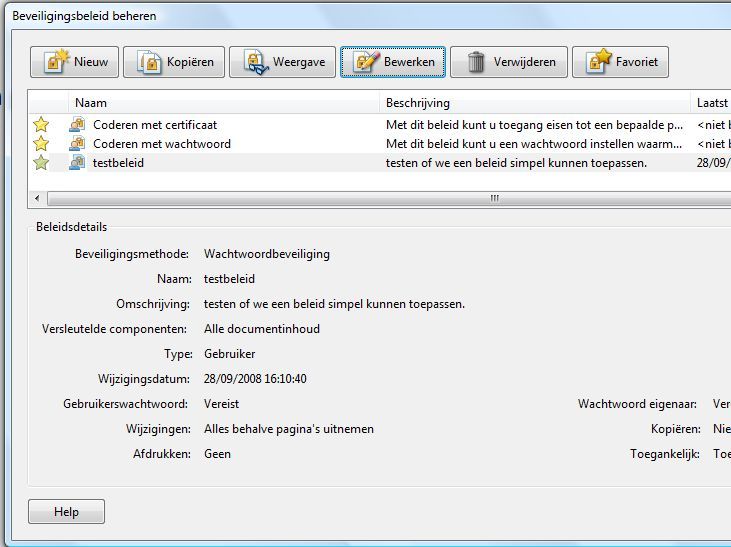Toggle favorite star for Coderen met wachtwoord

click(41, 144)
